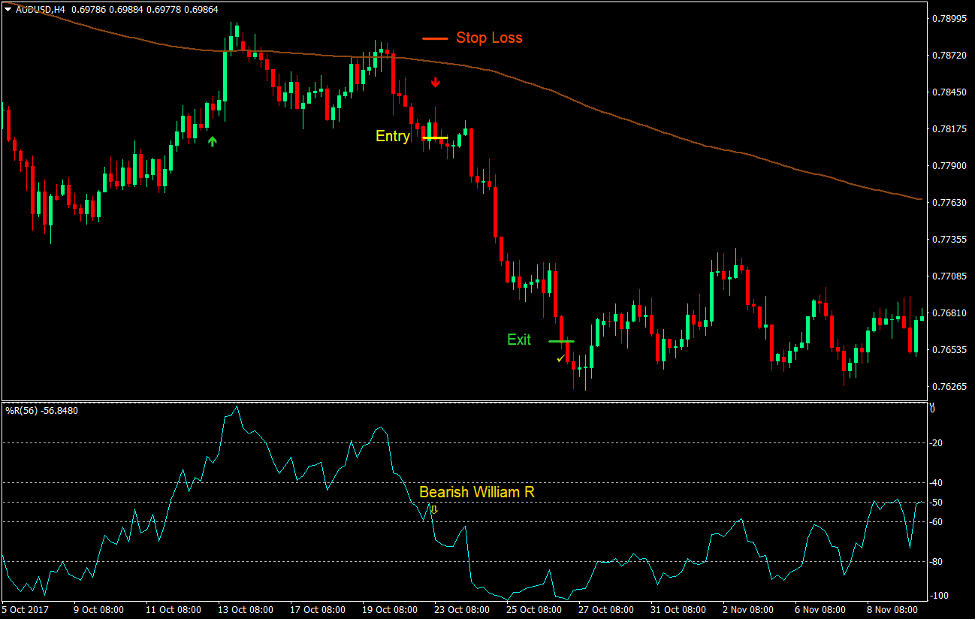Click the Stop Loss text label
Screen dimensions: 977x620
(x=489, y=37)
